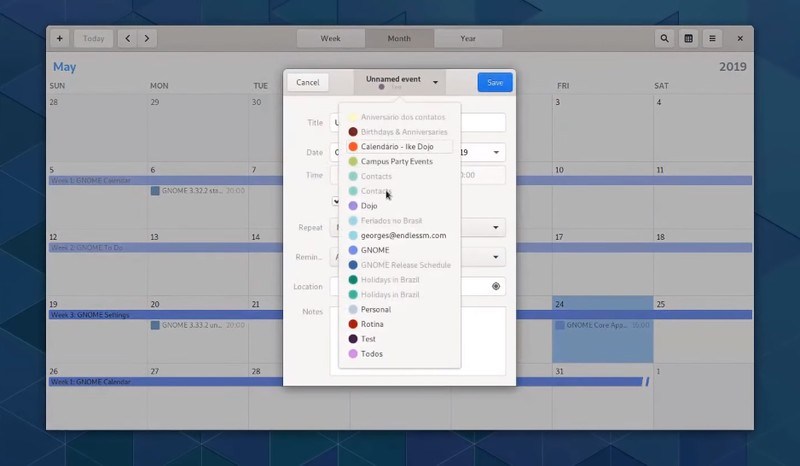This screenshot has height=466, width=800.
Task: Open the hamburger menu in header bar
Action: (x=712, y=38)
